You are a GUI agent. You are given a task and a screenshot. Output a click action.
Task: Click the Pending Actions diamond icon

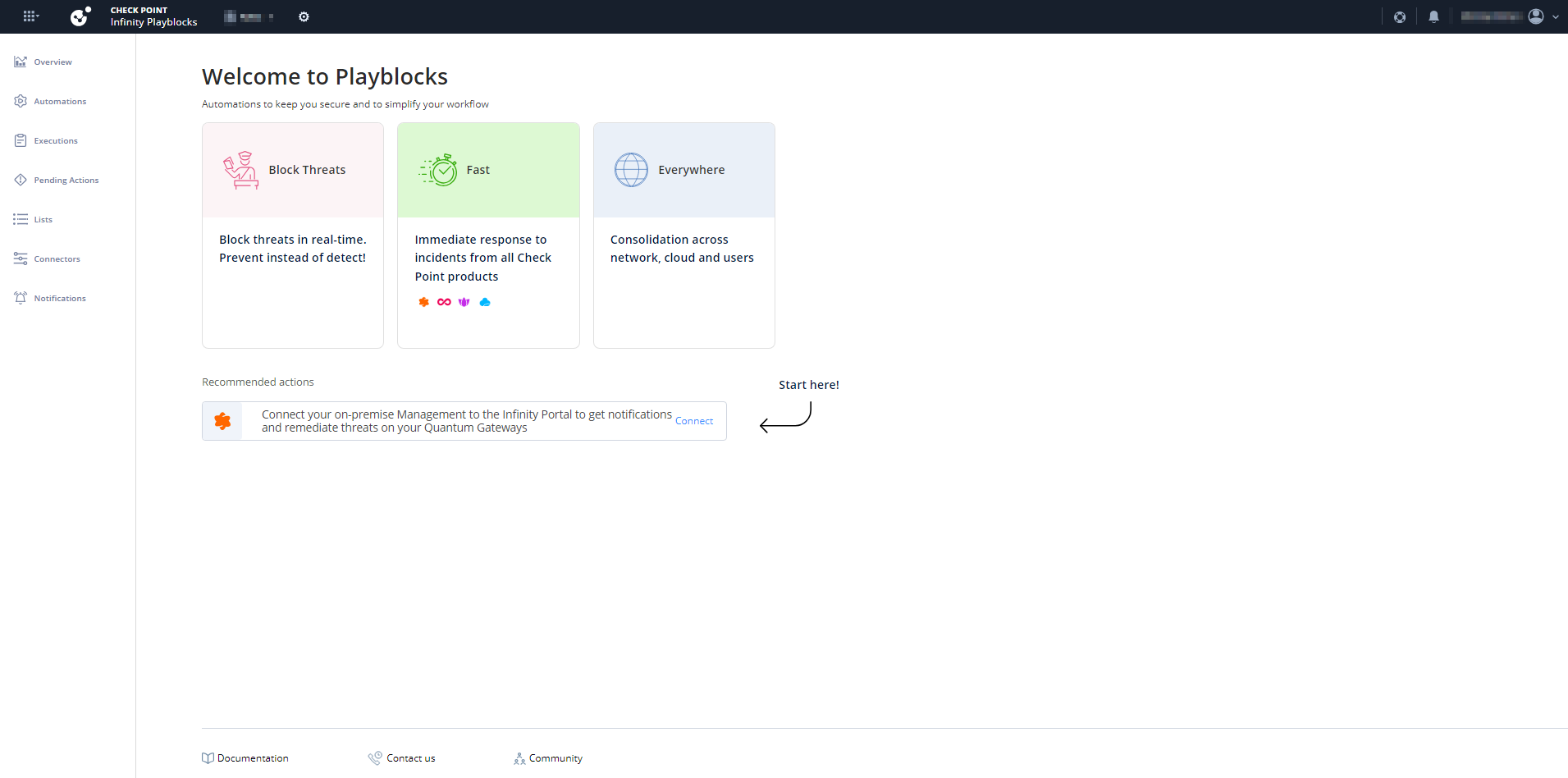pos(21,180)
